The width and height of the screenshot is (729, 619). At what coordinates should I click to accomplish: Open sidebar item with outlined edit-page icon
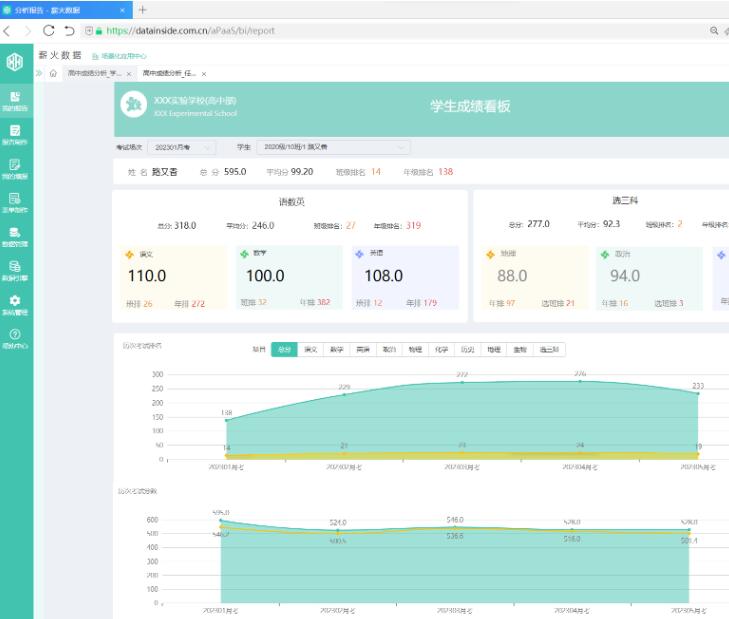point(15,169)
